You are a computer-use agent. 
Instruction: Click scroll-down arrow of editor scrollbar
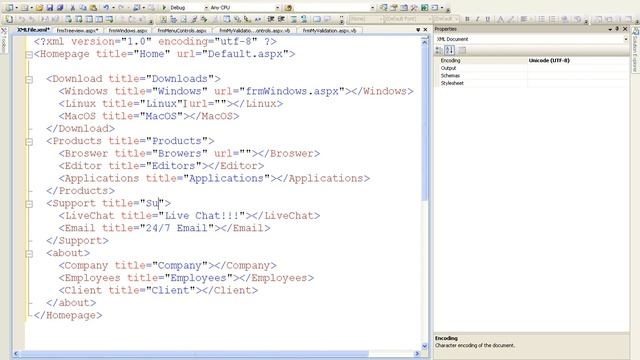click(x=424, y=346)
